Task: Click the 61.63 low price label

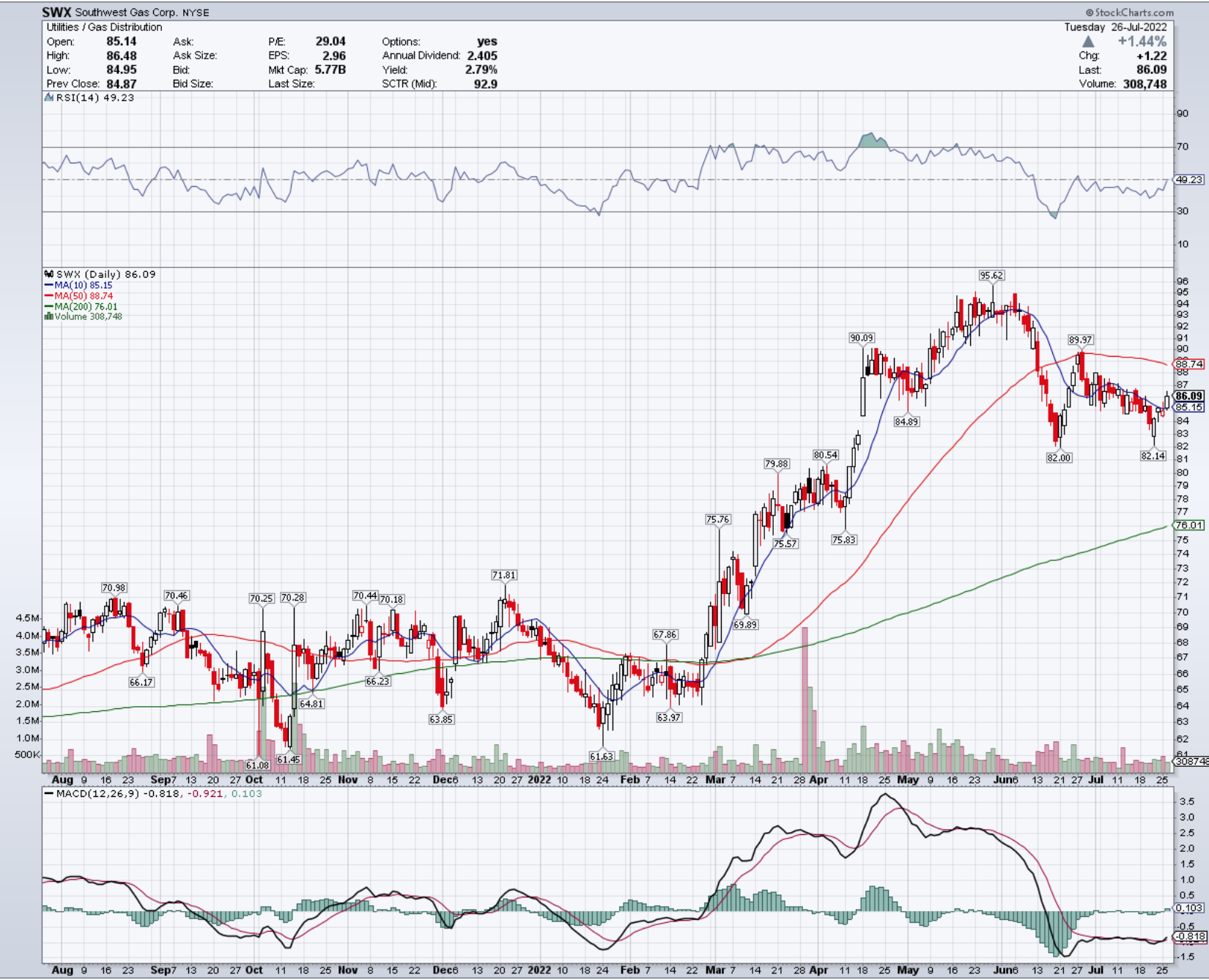Action: pyautogui.click(x=601, y=756)
